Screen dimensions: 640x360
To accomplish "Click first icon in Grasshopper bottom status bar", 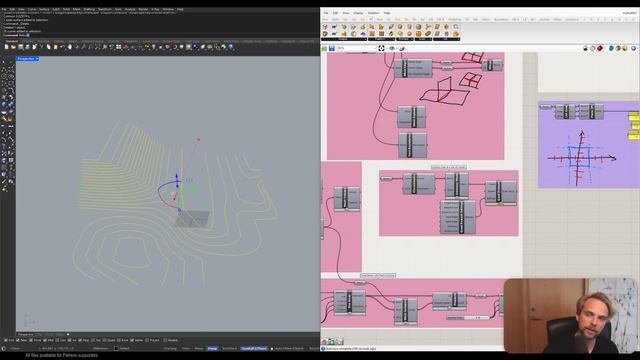I will point(324,341).
